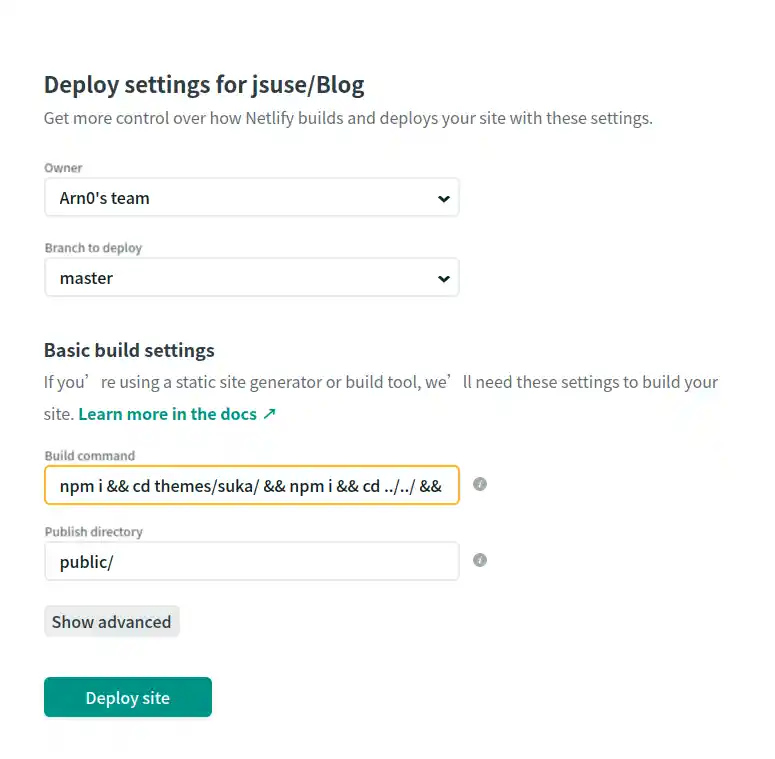
Task: Click the info icon beside Build command
Action: click(480, 484)
